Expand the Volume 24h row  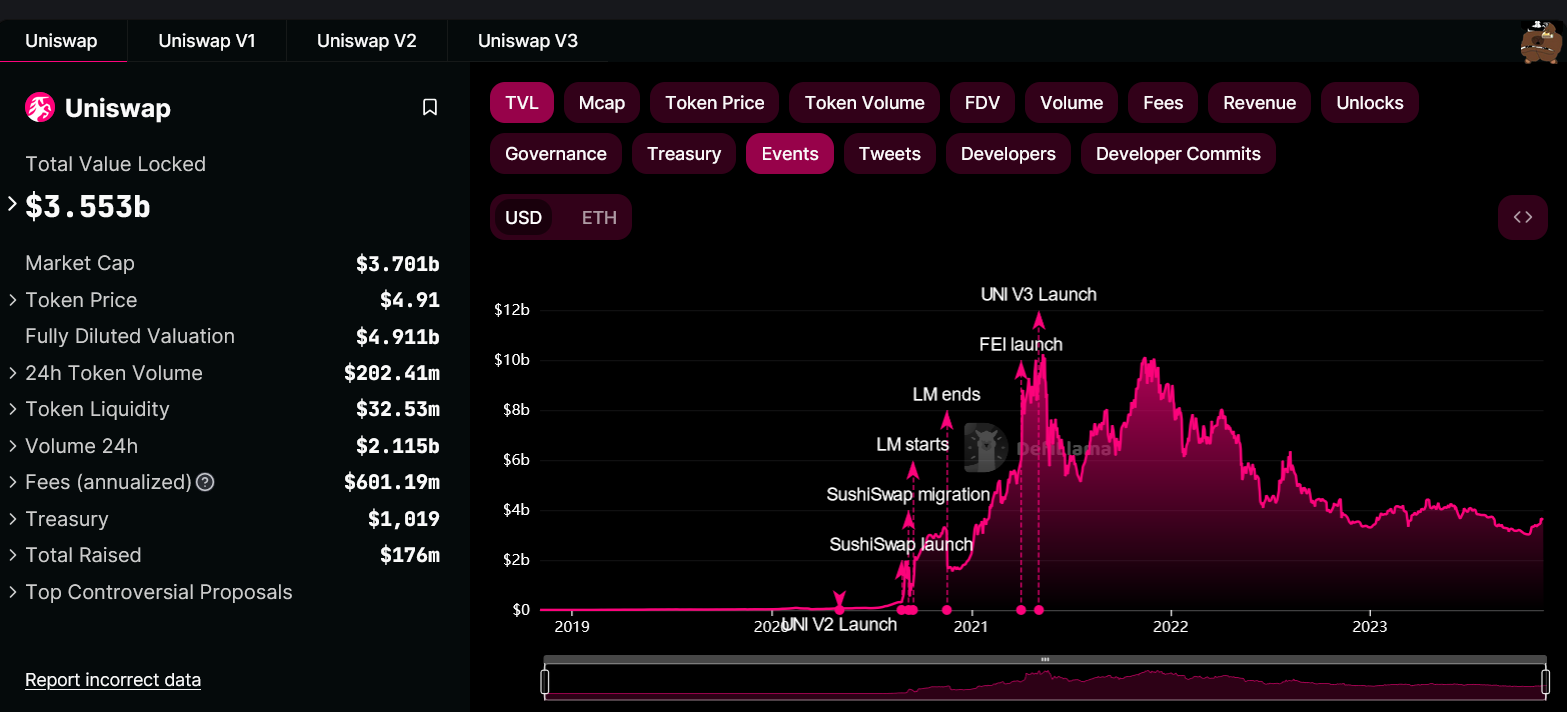[x=12, y=446]
